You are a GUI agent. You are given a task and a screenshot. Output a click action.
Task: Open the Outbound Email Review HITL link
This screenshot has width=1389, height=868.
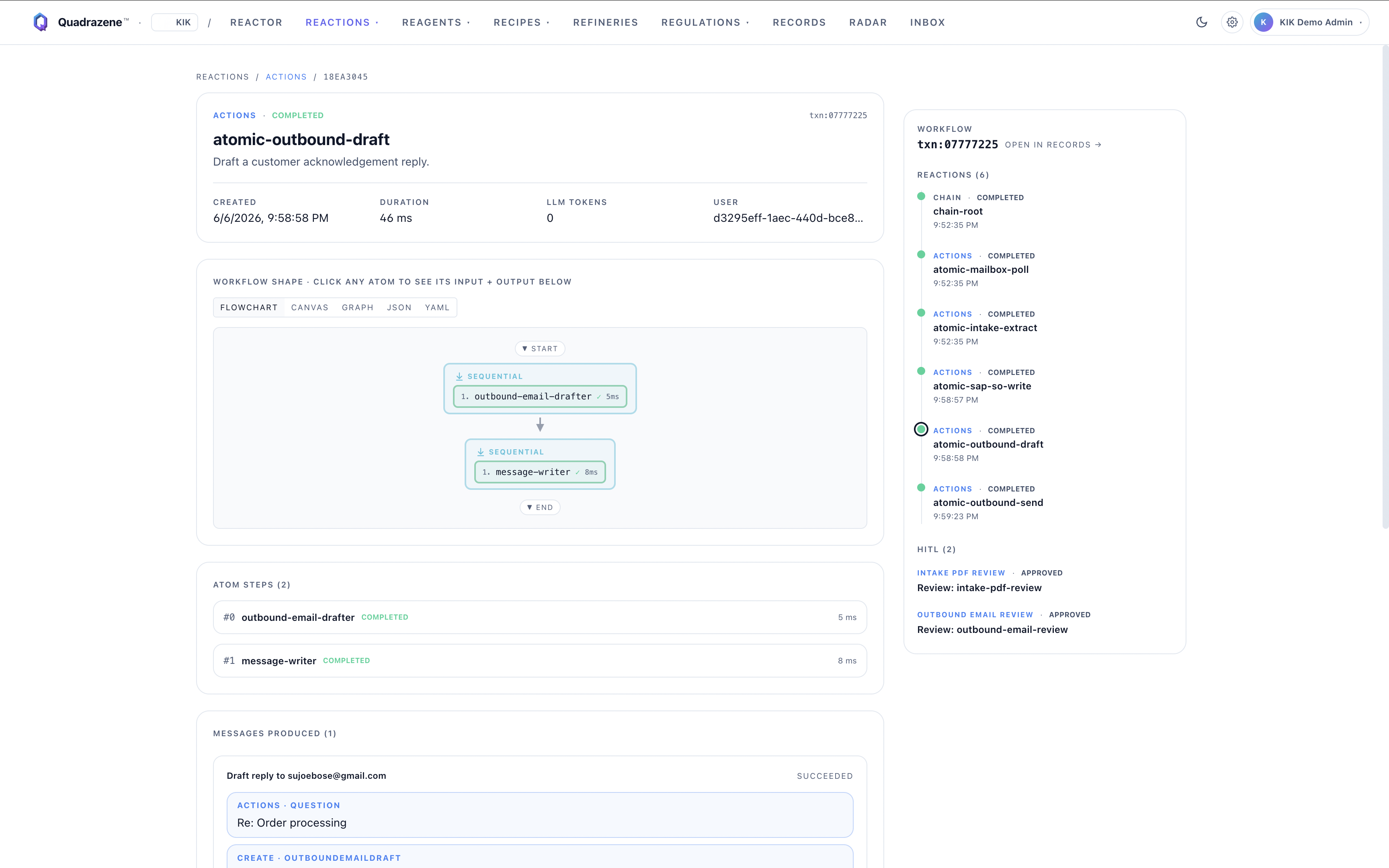click(x=975, y=615)
